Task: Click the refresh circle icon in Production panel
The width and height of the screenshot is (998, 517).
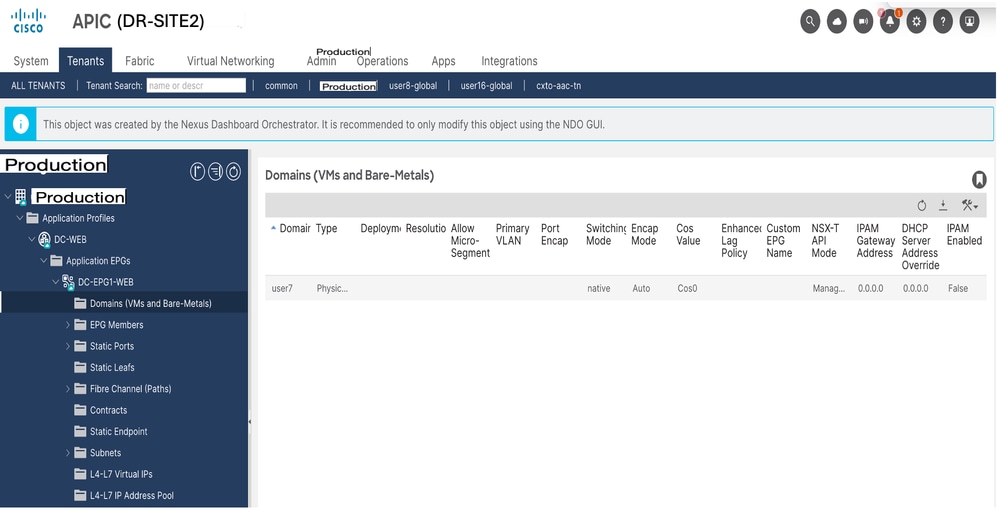Action: click(x=234, y=171)
